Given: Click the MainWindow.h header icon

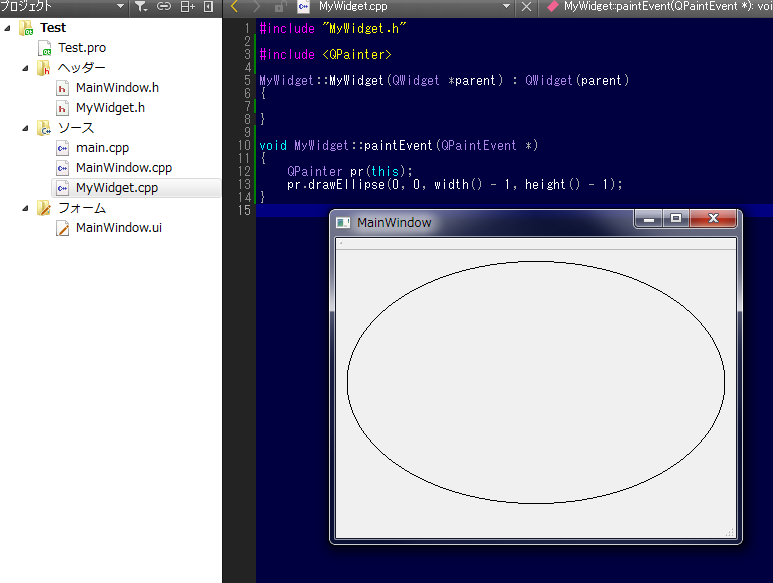Looking at the screenshot, I should (63, 88).
